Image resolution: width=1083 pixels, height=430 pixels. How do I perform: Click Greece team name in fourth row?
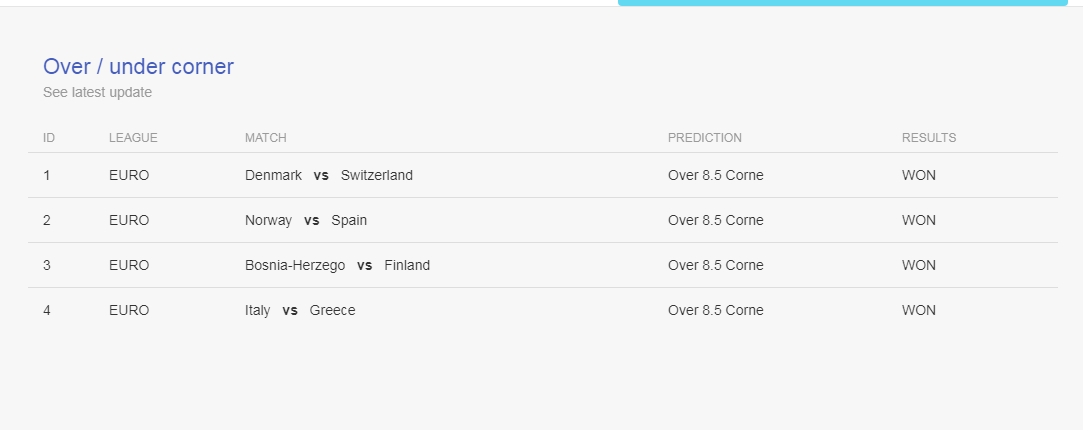tap(332, 310)
